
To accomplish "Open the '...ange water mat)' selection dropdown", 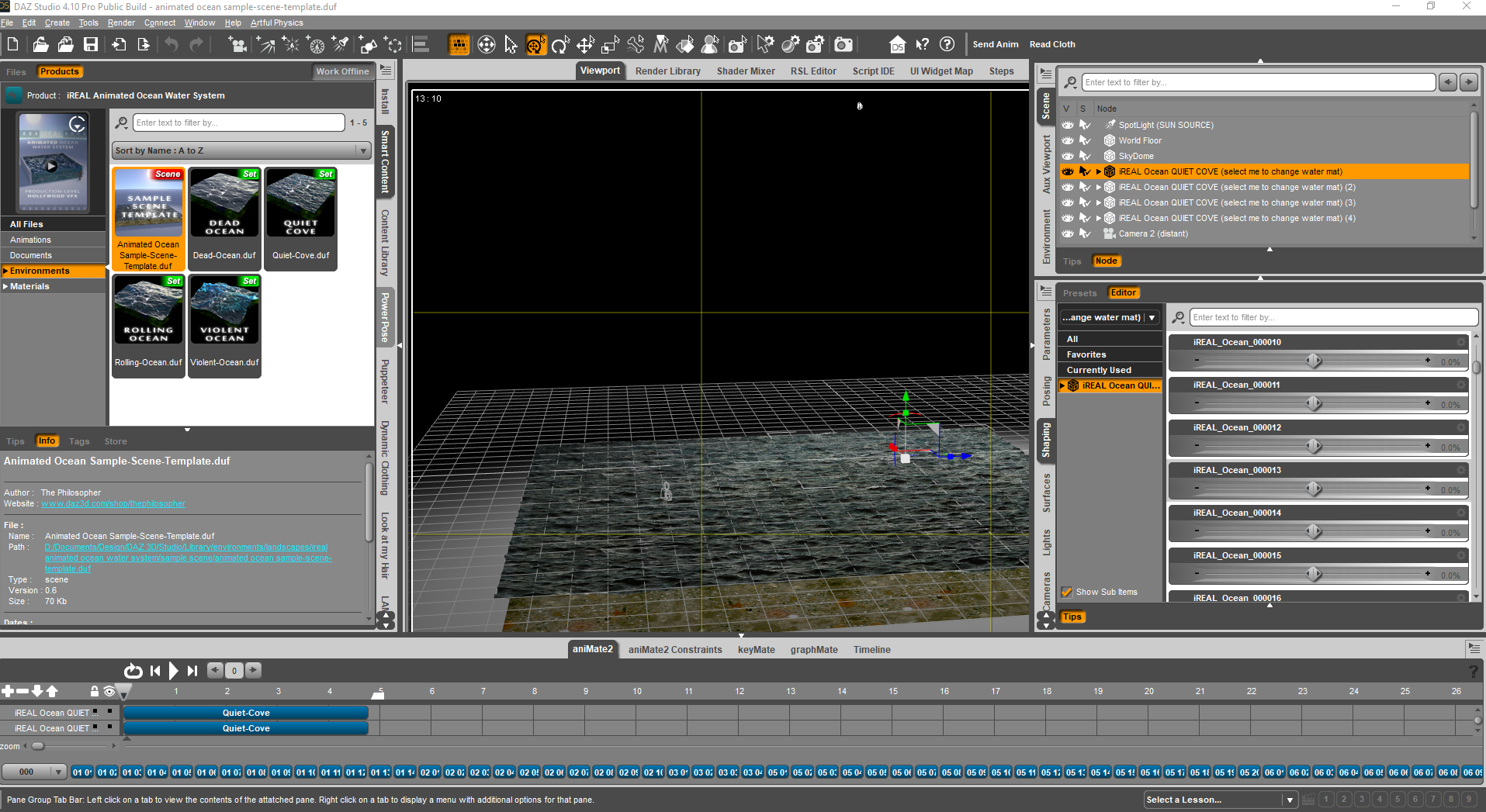I will point(1110,317).
